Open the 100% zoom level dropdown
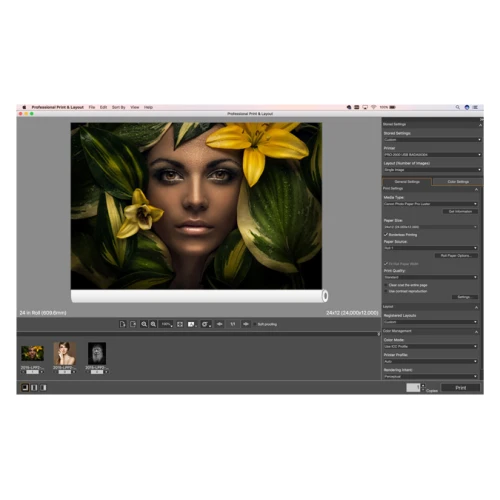 coord(166,324)
